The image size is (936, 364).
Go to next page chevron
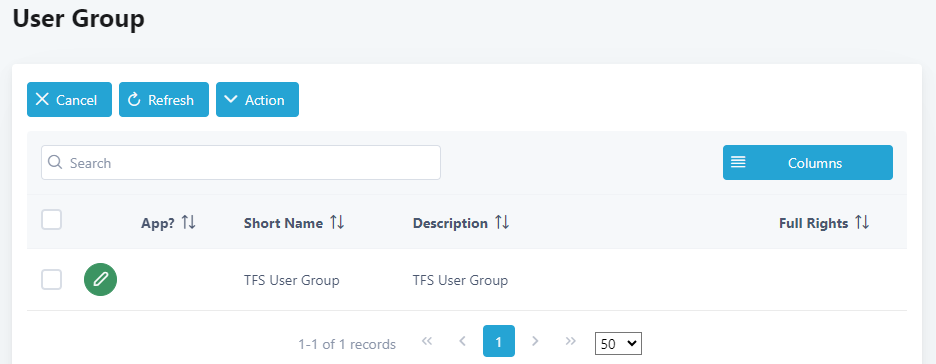click(535, 341)
